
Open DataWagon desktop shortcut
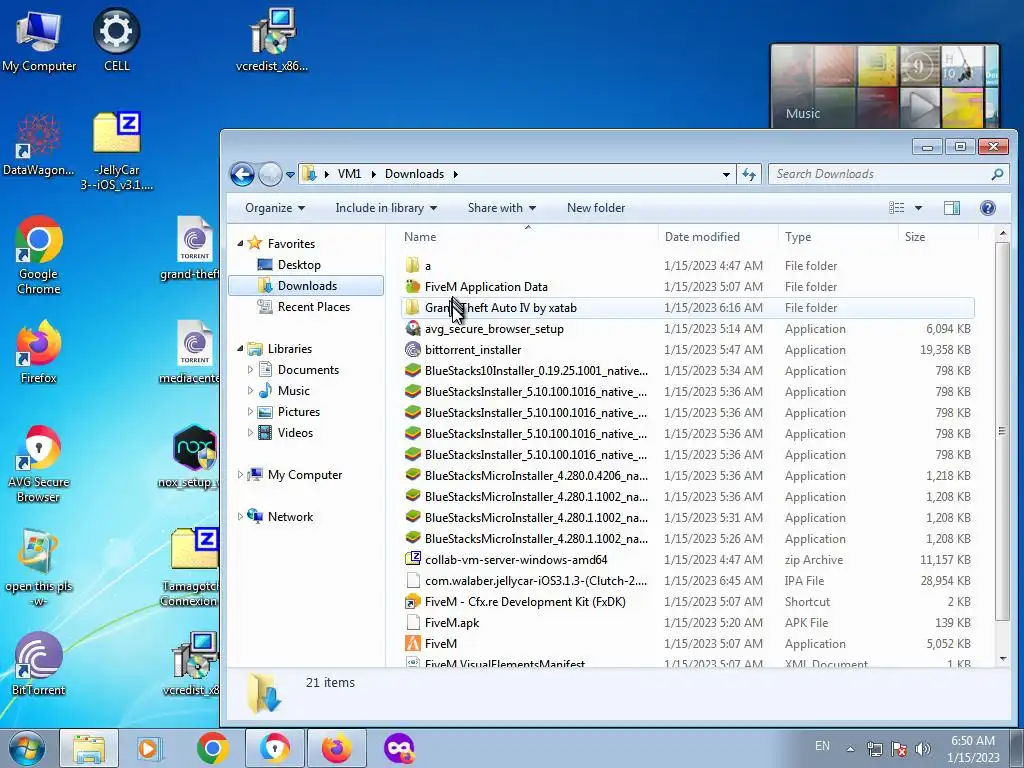coord(39,145)
